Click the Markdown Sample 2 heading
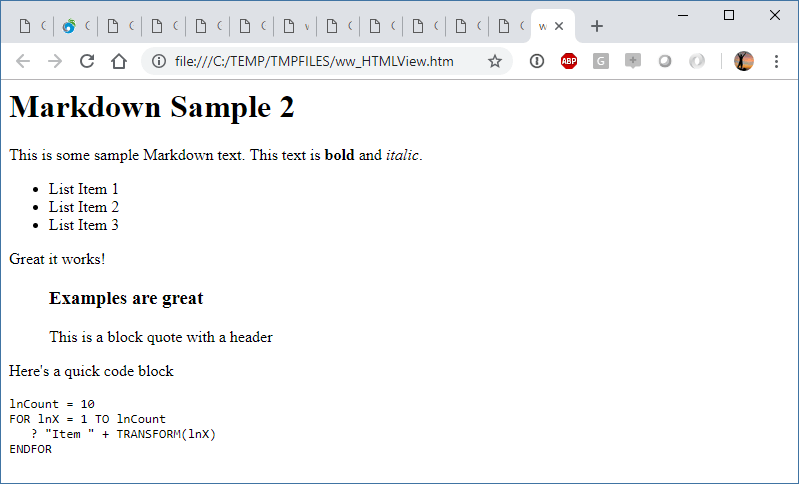 (x=152, y=107)
